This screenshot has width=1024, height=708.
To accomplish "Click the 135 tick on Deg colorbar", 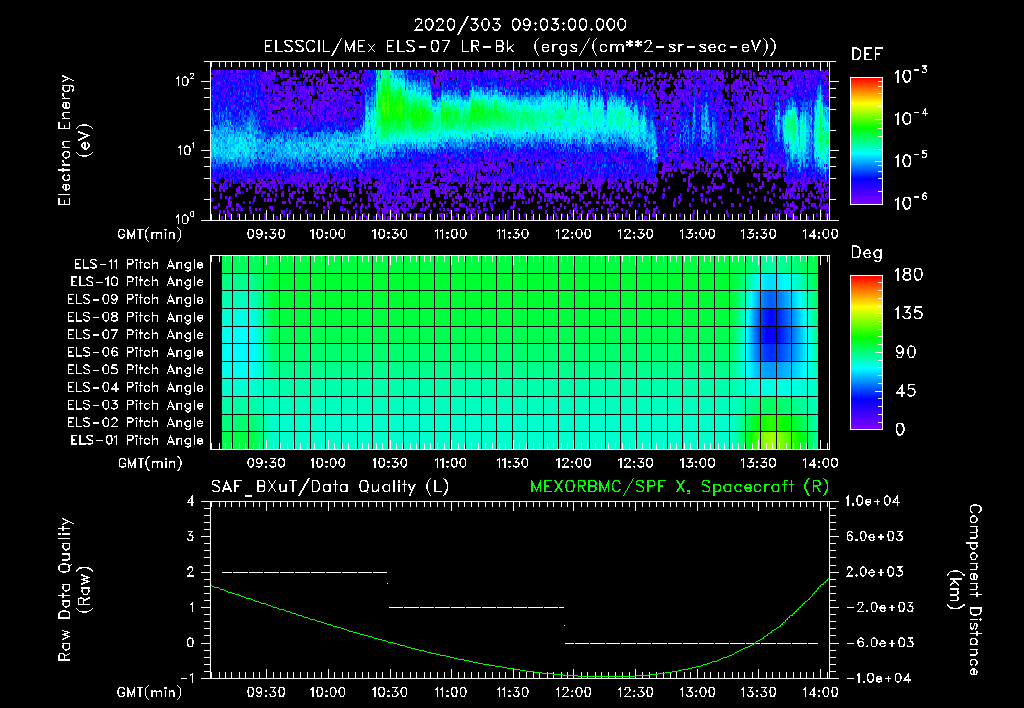I will (x=908, y=314).
